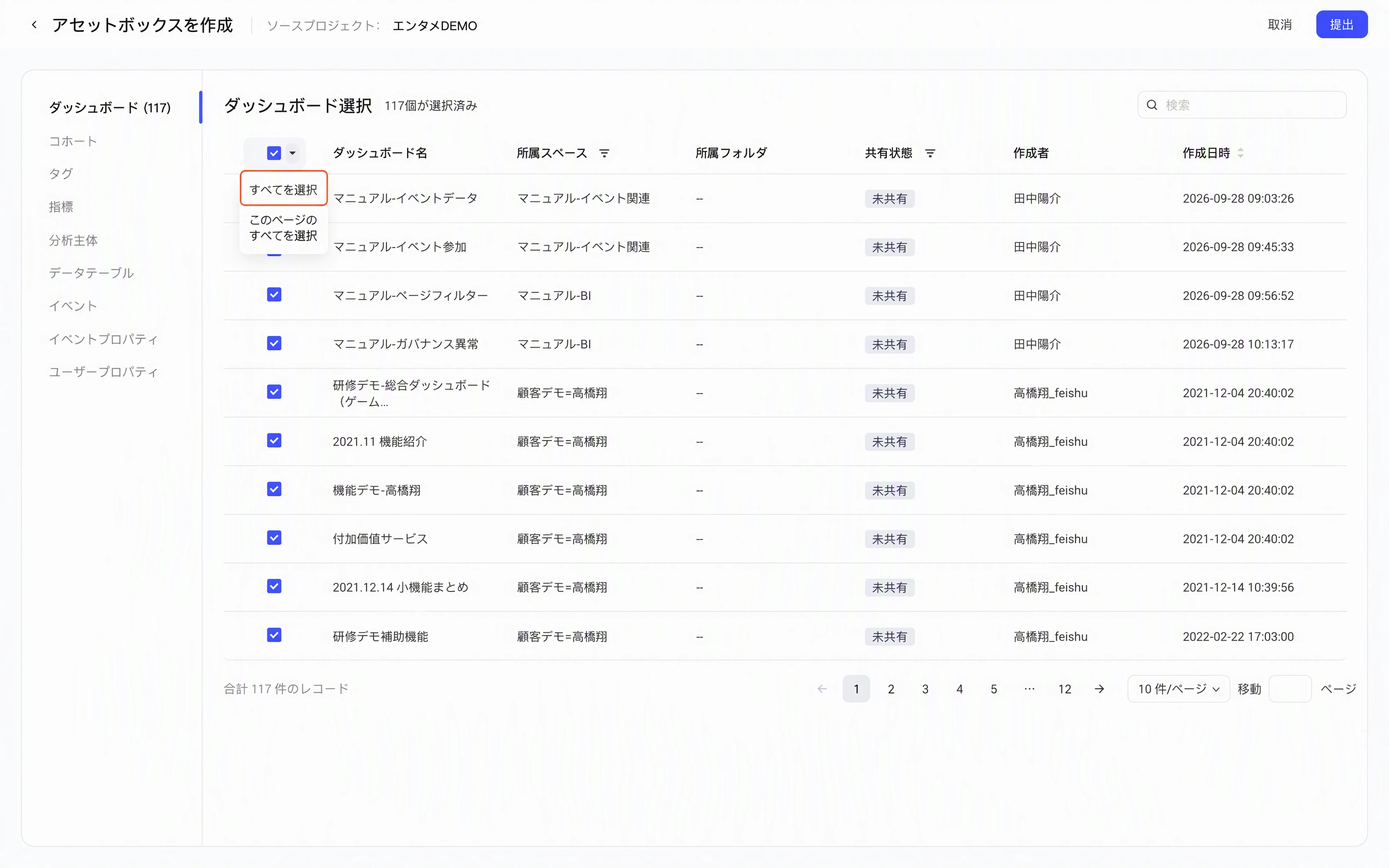
Task: Open the dropdown arrow beside header checkbox
Action: [292, 153]
